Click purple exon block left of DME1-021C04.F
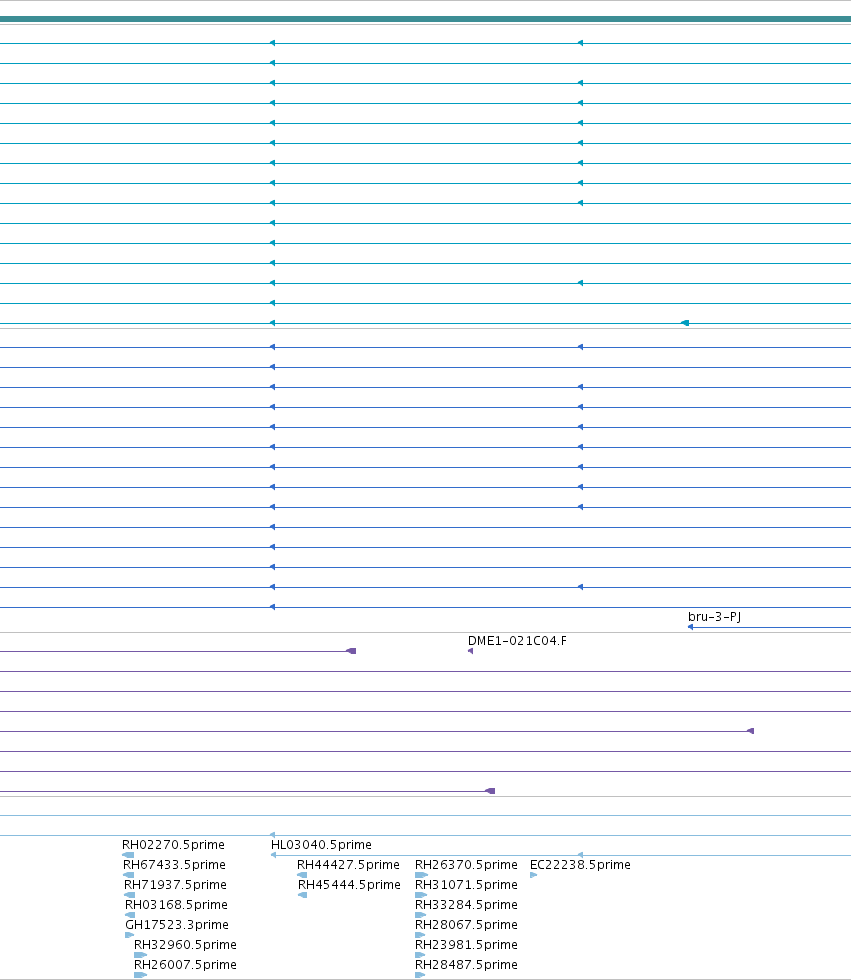The height and width of the screenshot is (980, 851). 351,651
